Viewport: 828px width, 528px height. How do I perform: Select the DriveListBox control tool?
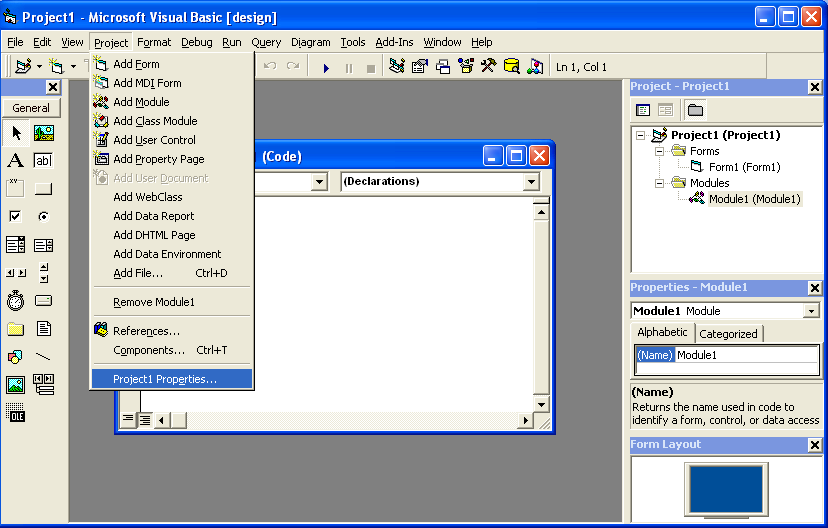[43, 300]
